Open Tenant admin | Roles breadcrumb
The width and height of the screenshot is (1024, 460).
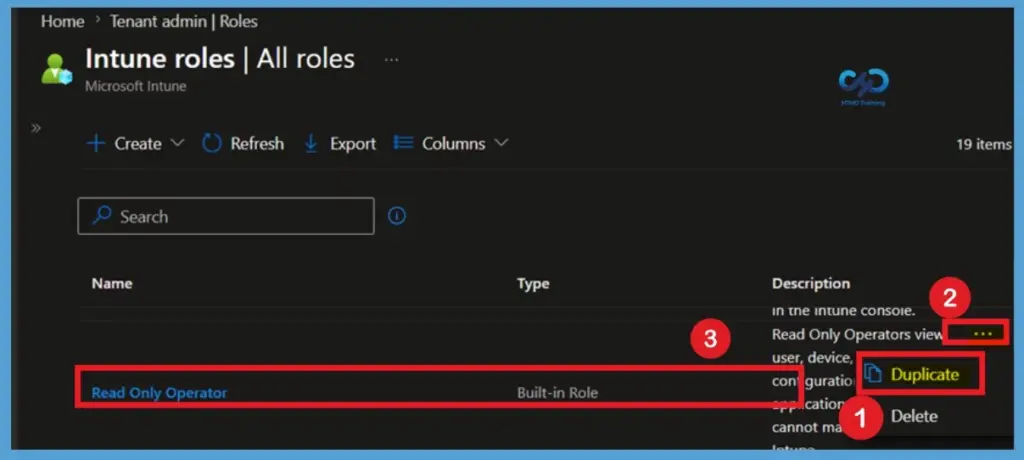(x=184, y=22)
